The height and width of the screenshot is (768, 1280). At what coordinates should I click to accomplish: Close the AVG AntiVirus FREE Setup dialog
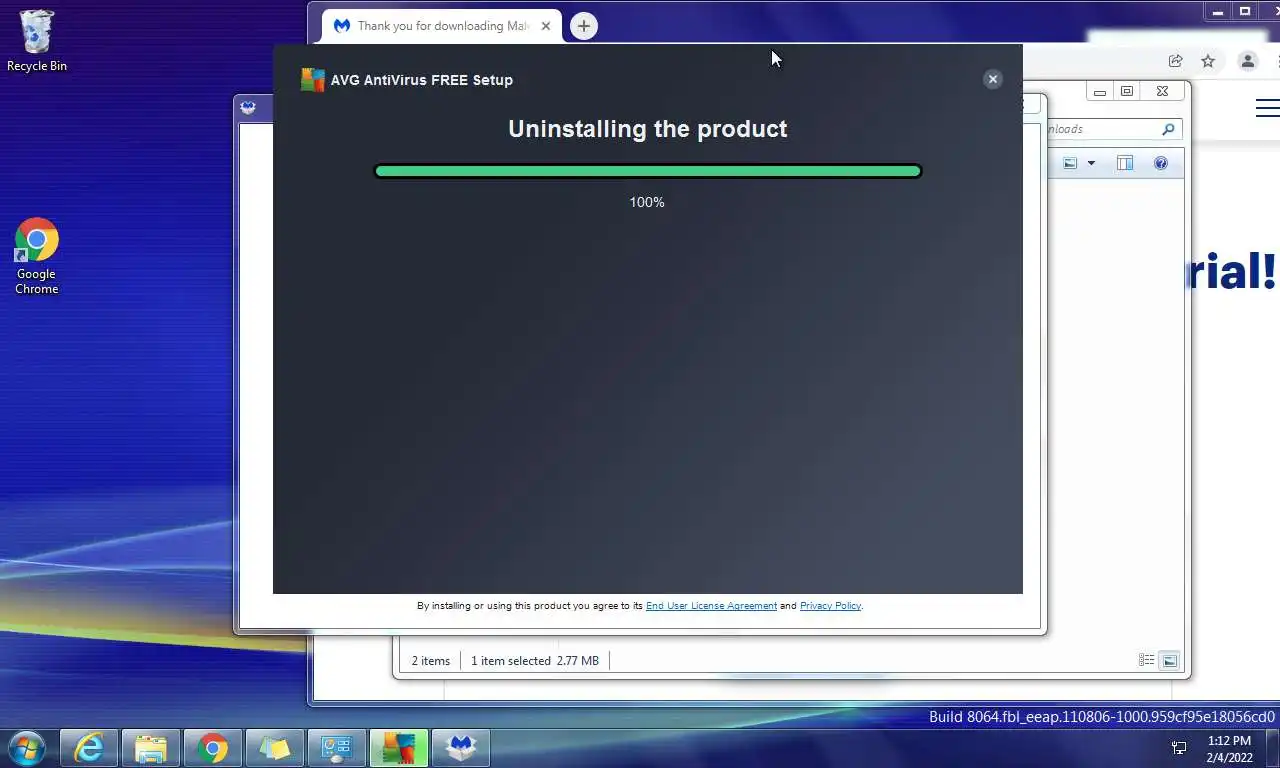[x=993, y=79]
